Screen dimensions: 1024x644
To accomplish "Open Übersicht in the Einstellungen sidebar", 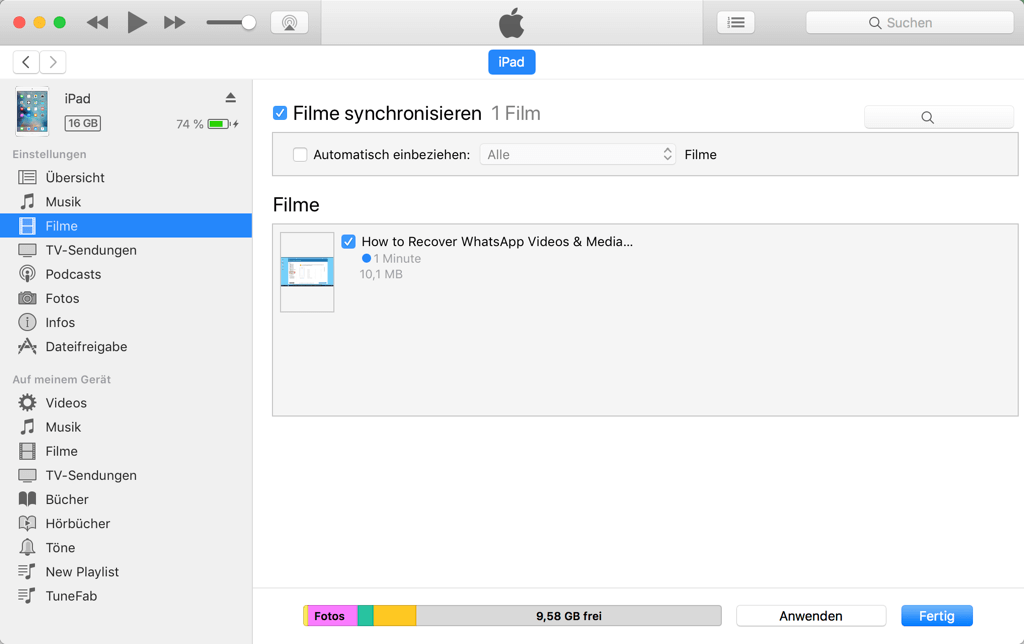I will (x=126, y=178).
